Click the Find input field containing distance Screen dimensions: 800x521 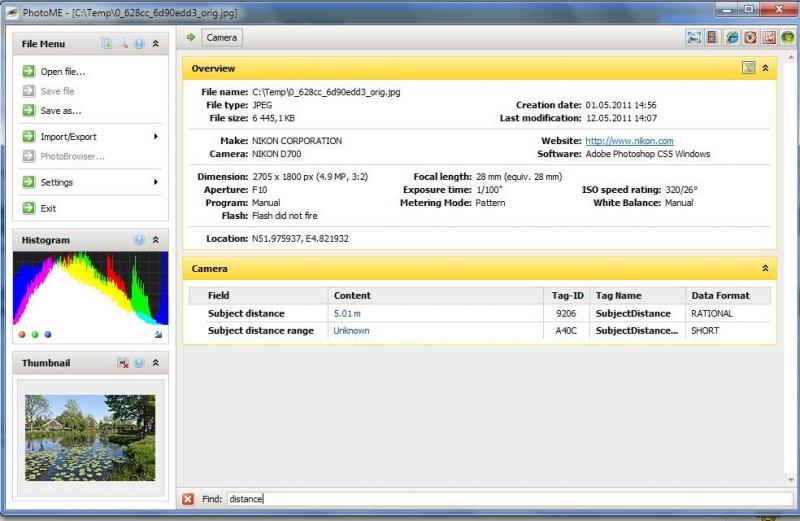(x=509, y=499)
